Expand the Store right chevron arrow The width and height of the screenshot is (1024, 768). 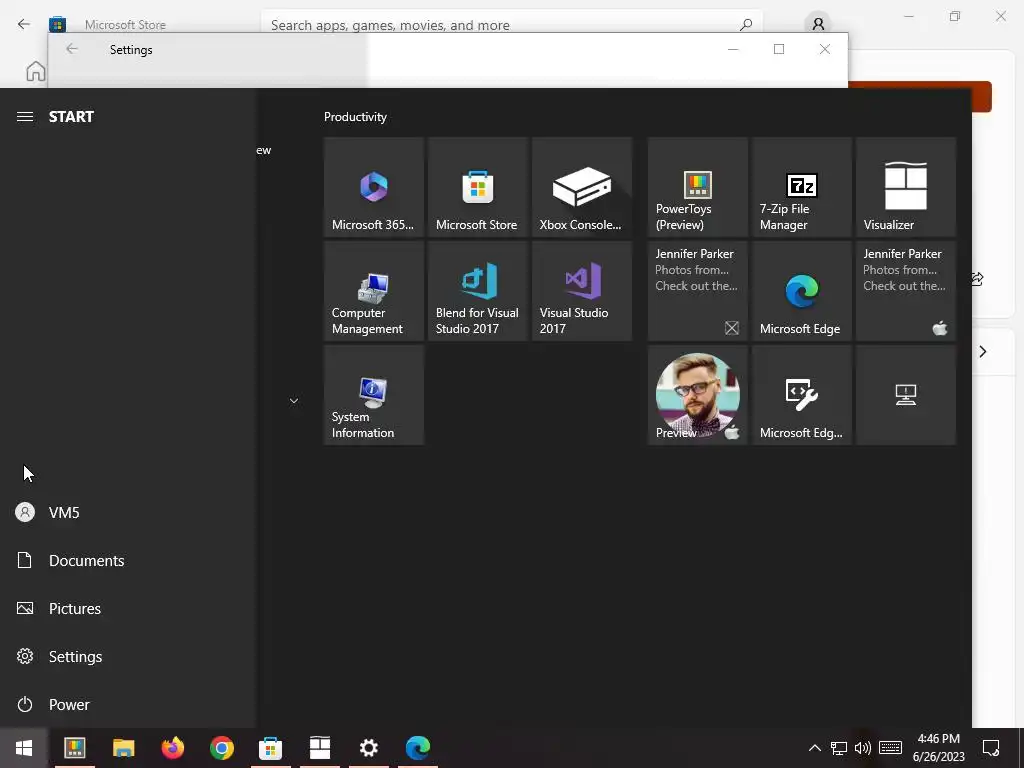(983, 351)
